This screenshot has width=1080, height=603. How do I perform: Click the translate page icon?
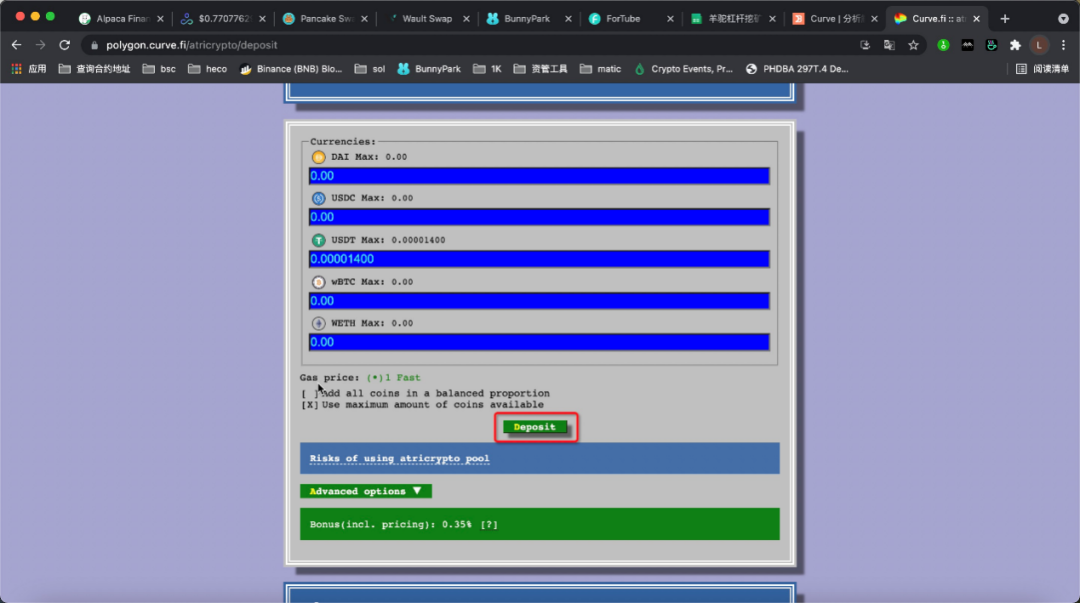pyautogui.click(x=888, y=45)
